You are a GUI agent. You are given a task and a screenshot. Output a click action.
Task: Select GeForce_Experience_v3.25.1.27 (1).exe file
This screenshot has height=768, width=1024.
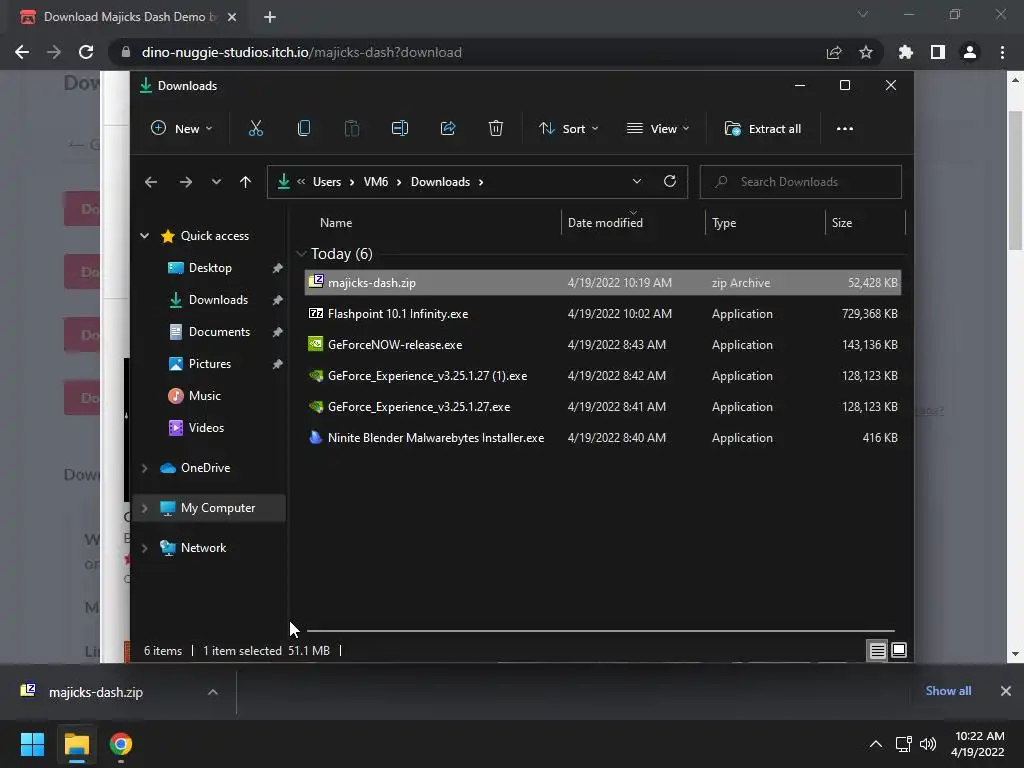[602, 376]
